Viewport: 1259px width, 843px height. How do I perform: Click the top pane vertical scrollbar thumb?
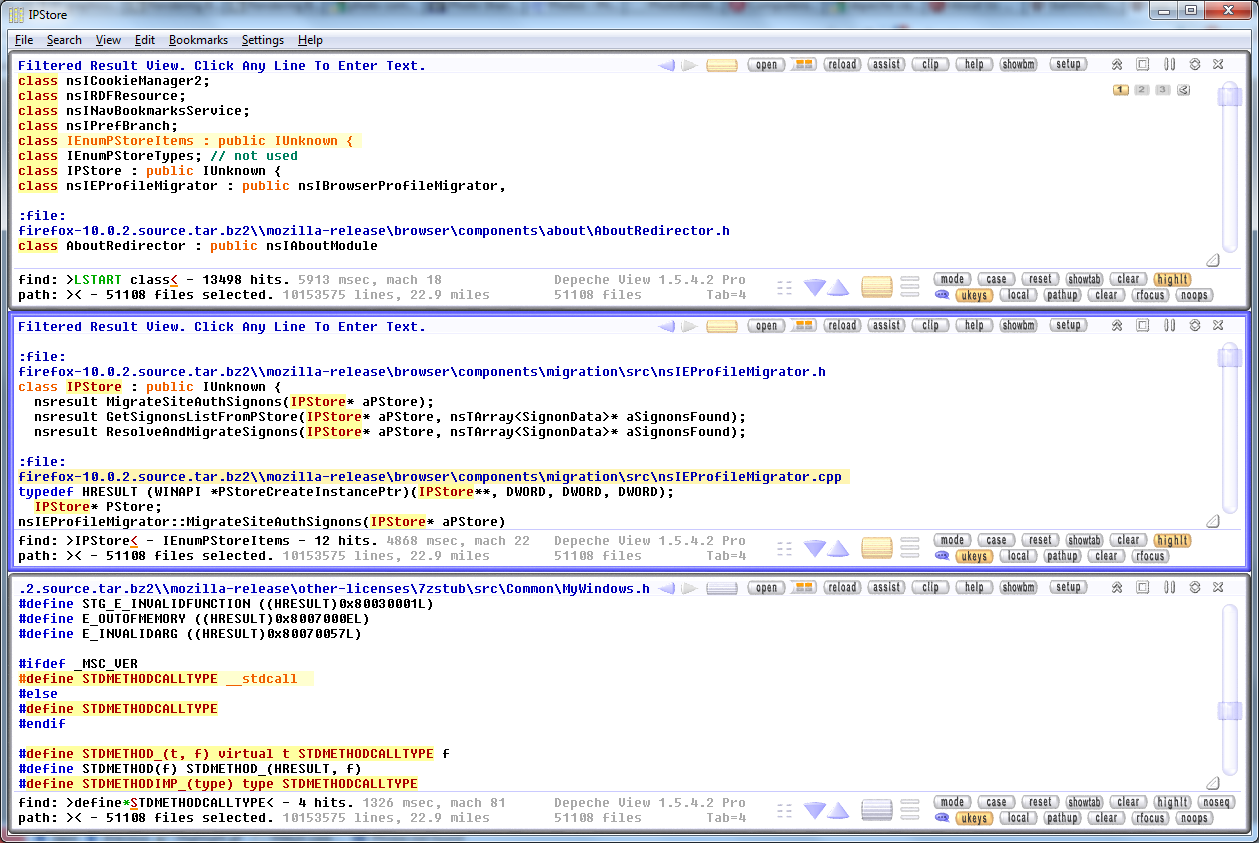point(1229,97)
